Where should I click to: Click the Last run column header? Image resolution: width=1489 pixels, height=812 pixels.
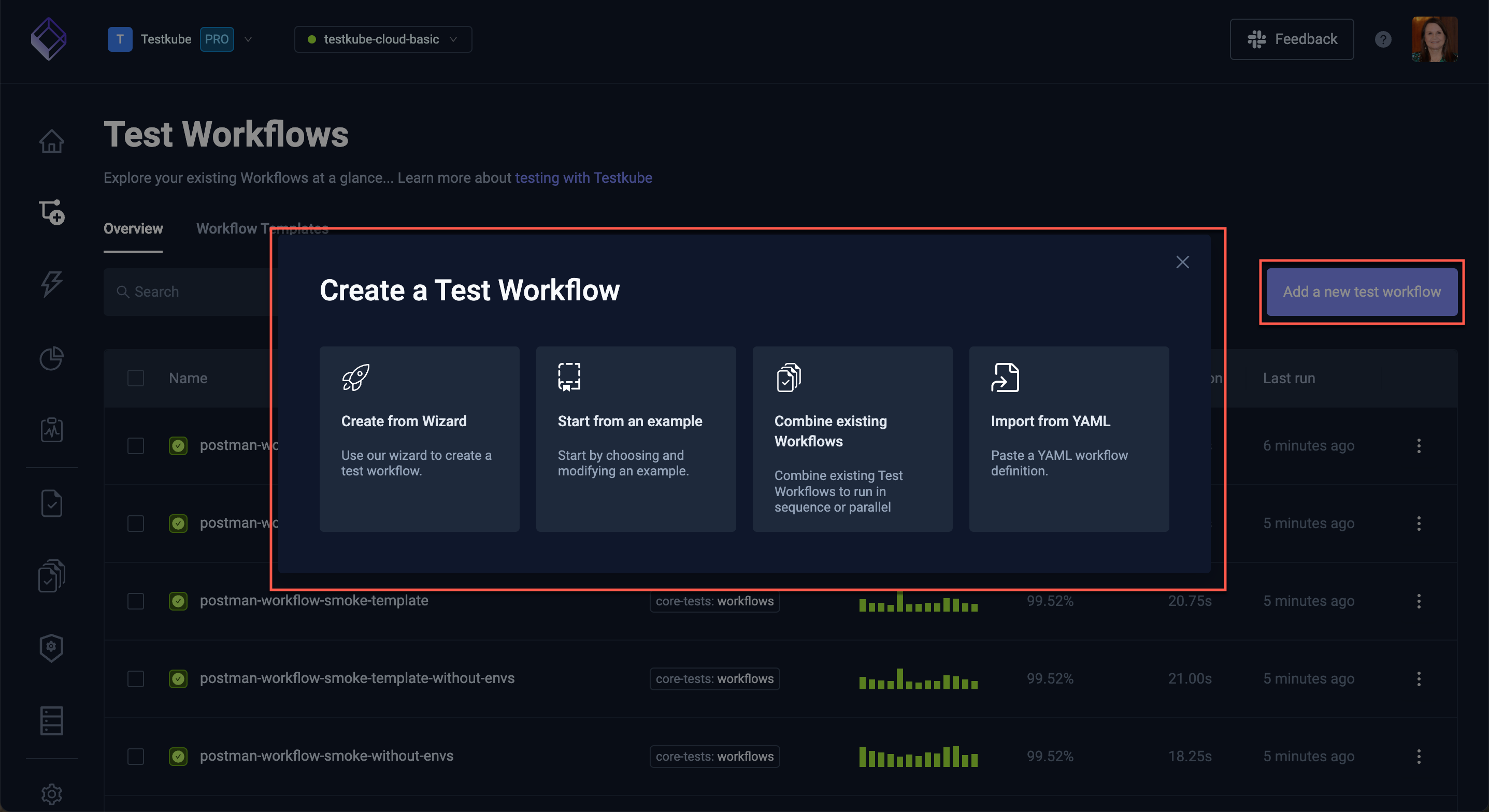(1288, 378)
